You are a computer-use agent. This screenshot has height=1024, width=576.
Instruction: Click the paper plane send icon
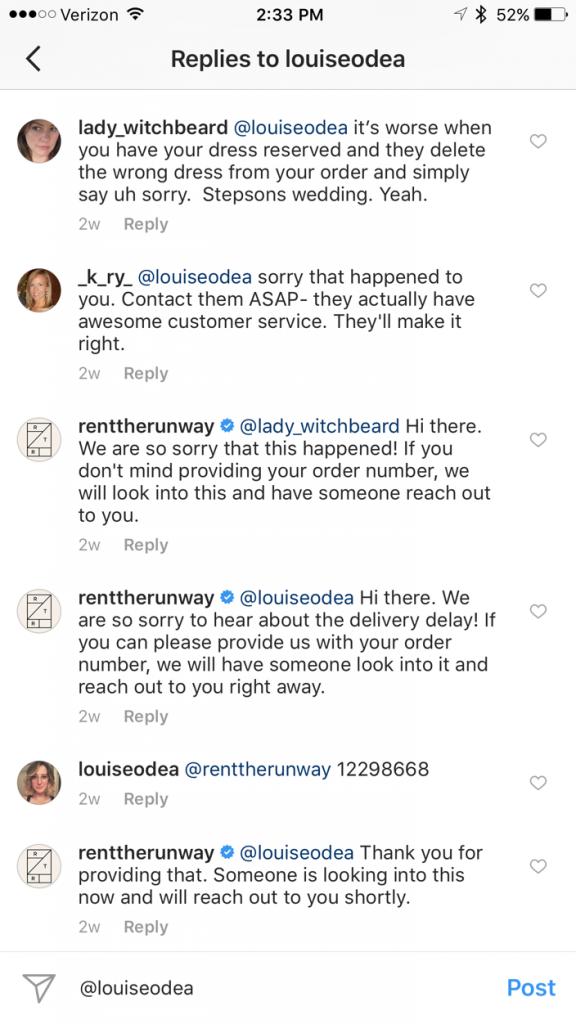(37, 988)
